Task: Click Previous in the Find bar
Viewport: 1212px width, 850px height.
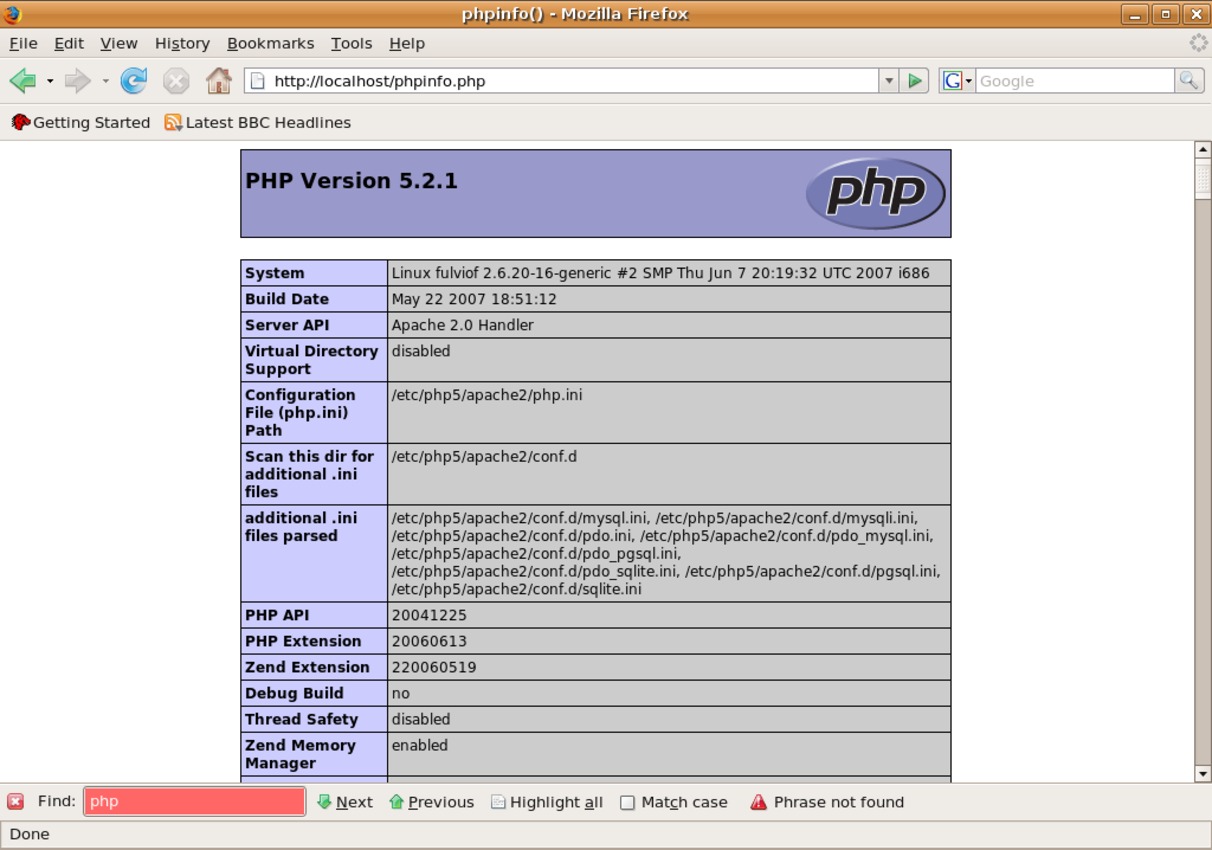Action: 432,802
